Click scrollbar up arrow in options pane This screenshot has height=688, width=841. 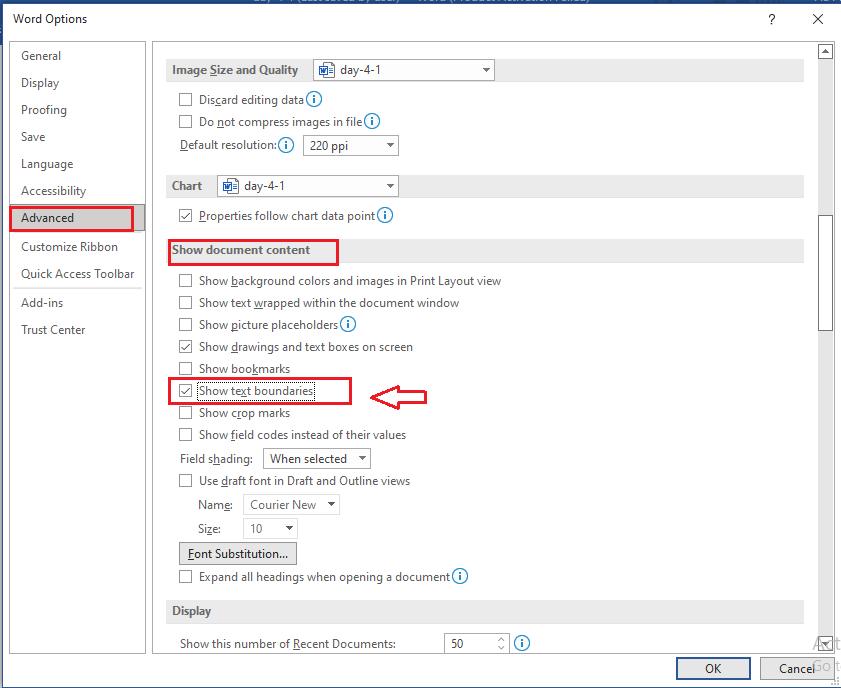tap(825, 51)
